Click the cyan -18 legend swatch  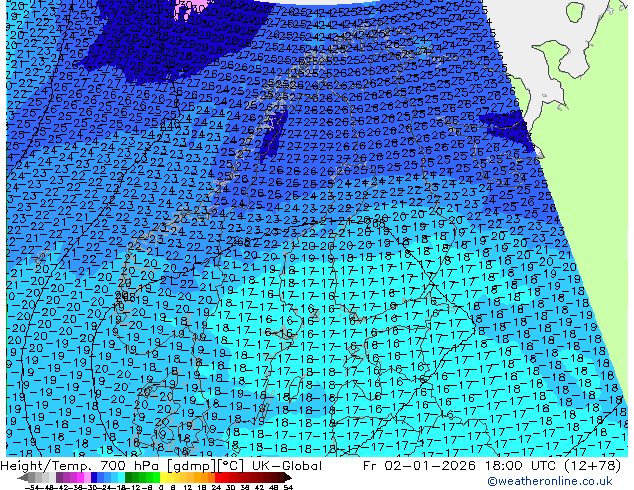122,477
